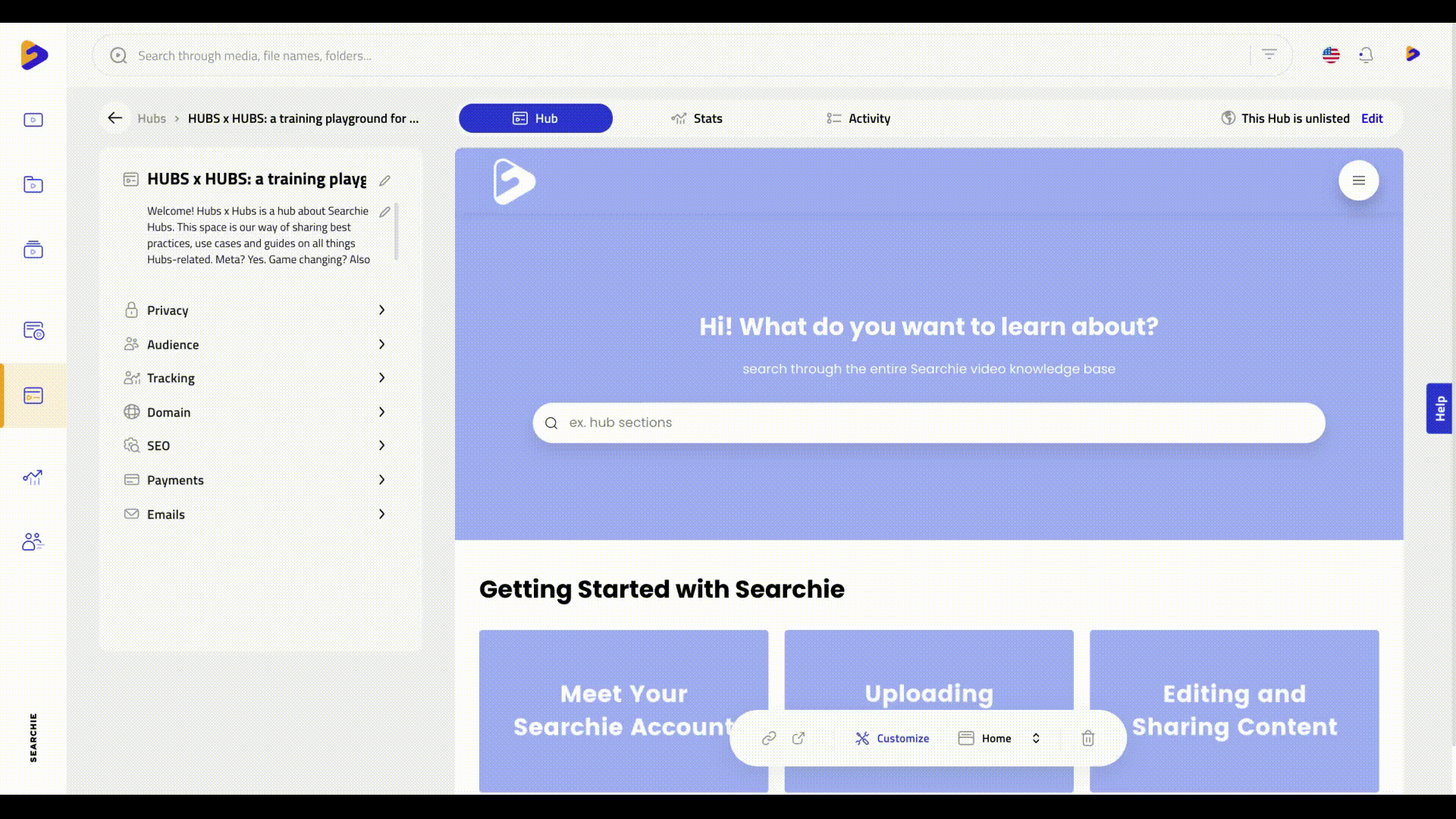The width and height of the screenshot is (1456, 819).
Task: Click the description panel scrollbar
Action: (x=397, y=231)
